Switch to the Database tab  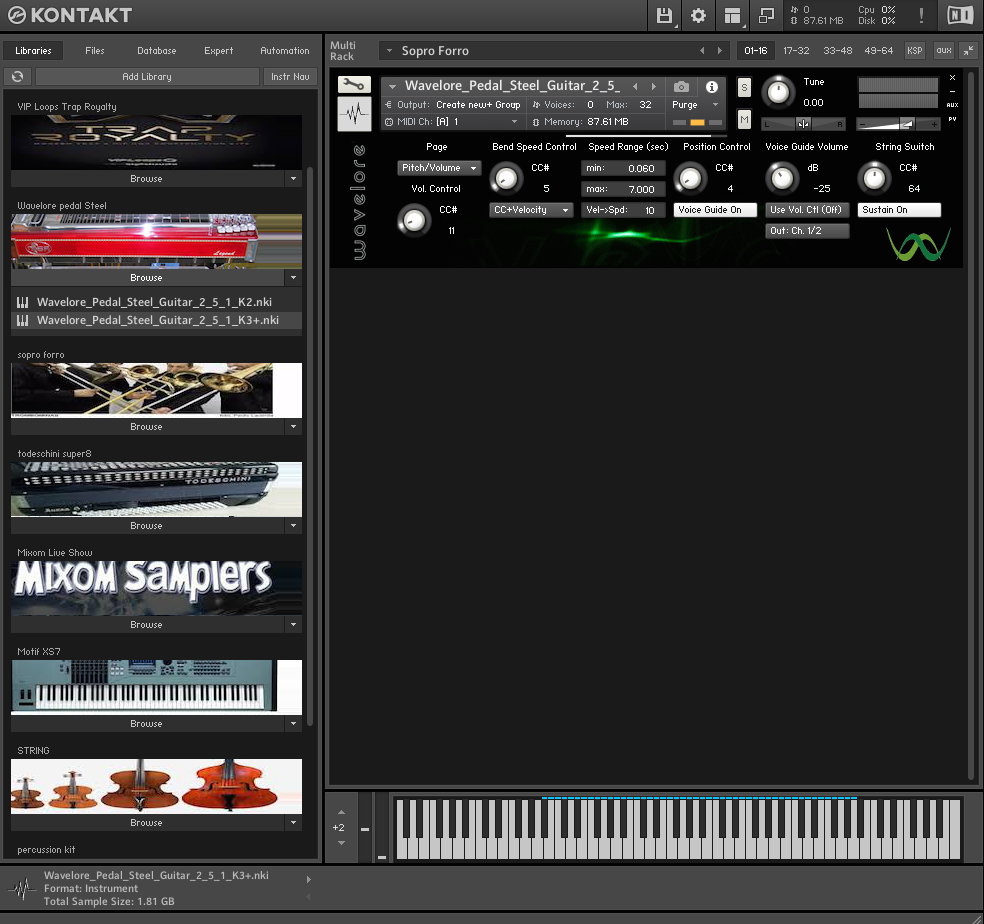[x=157, y=51]
